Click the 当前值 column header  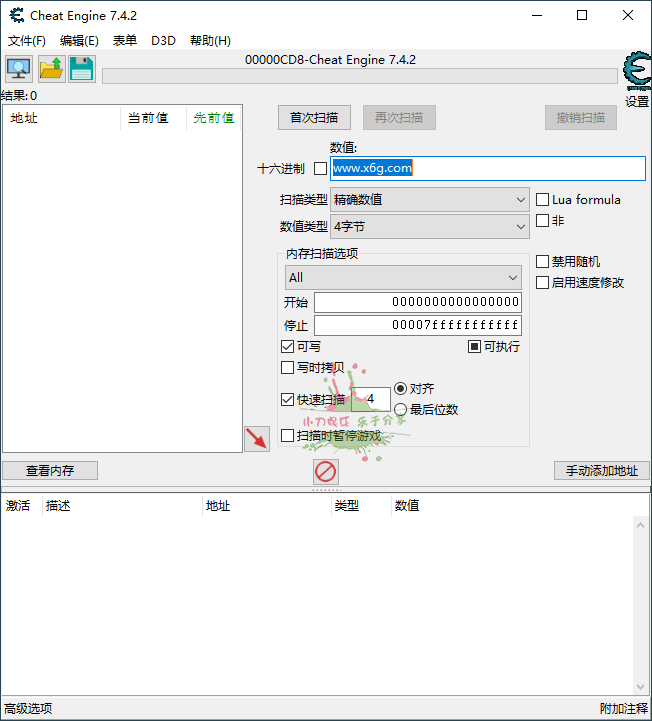click(x=154, y=118)
